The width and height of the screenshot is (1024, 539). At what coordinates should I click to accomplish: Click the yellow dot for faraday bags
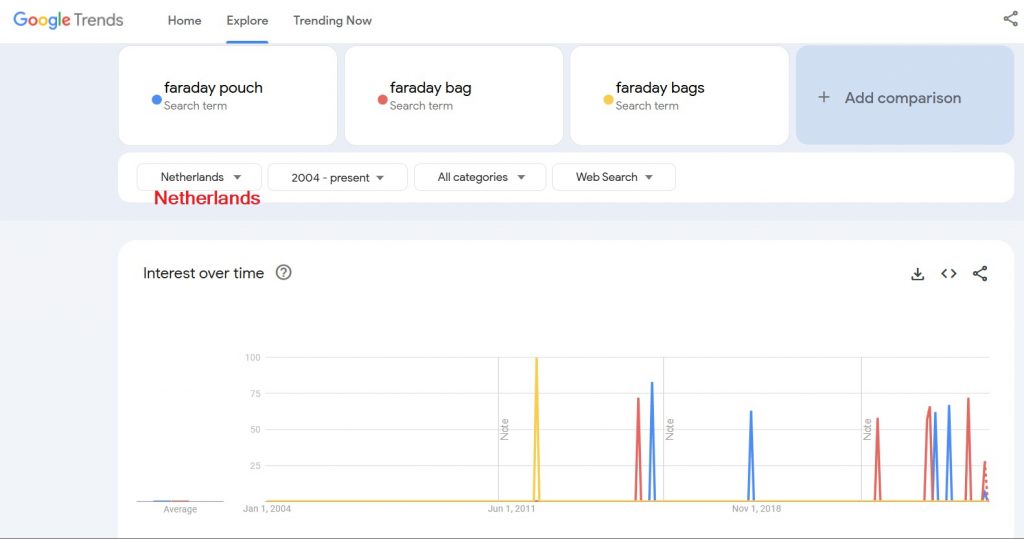tap(608, 100)
